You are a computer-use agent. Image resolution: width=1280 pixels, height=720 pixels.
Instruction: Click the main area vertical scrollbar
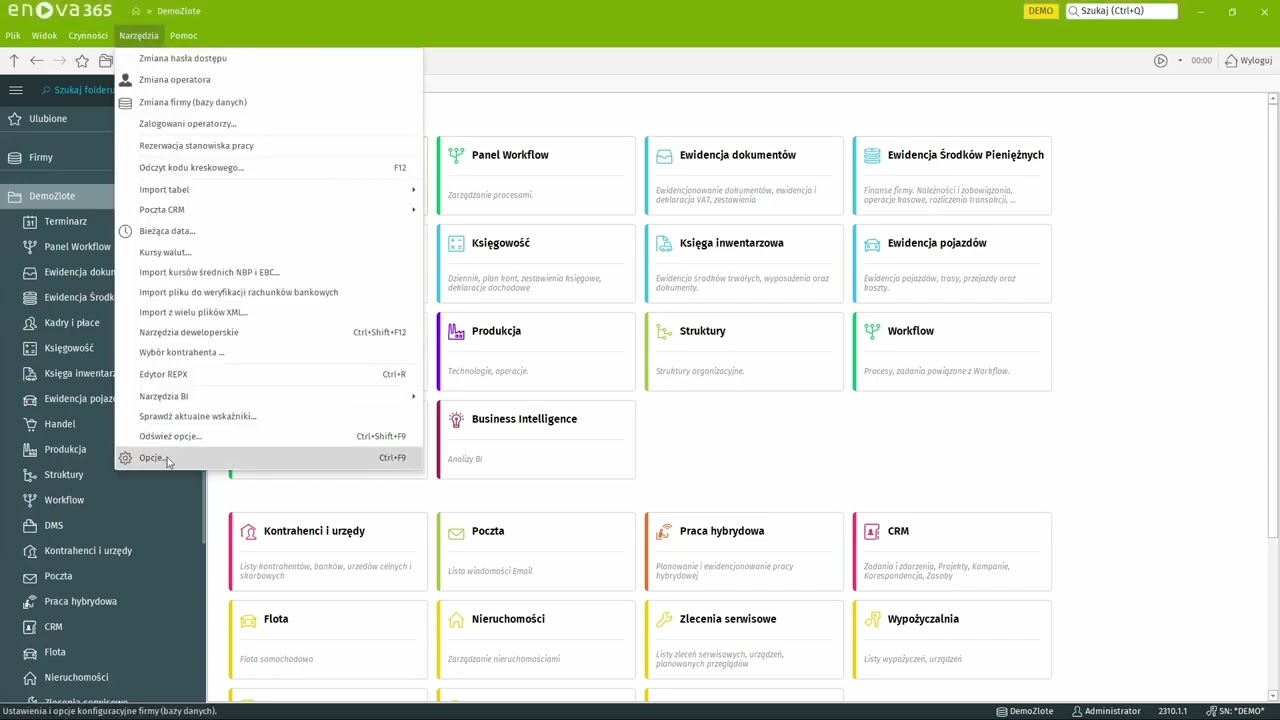pos(1273,395)
